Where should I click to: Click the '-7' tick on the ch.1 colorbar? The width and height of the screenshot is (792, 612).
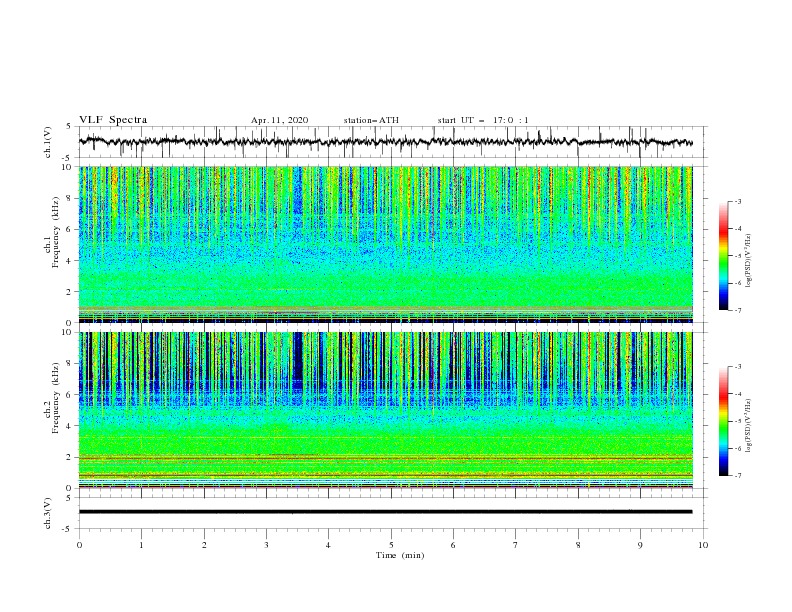click(x=738, y=310)
